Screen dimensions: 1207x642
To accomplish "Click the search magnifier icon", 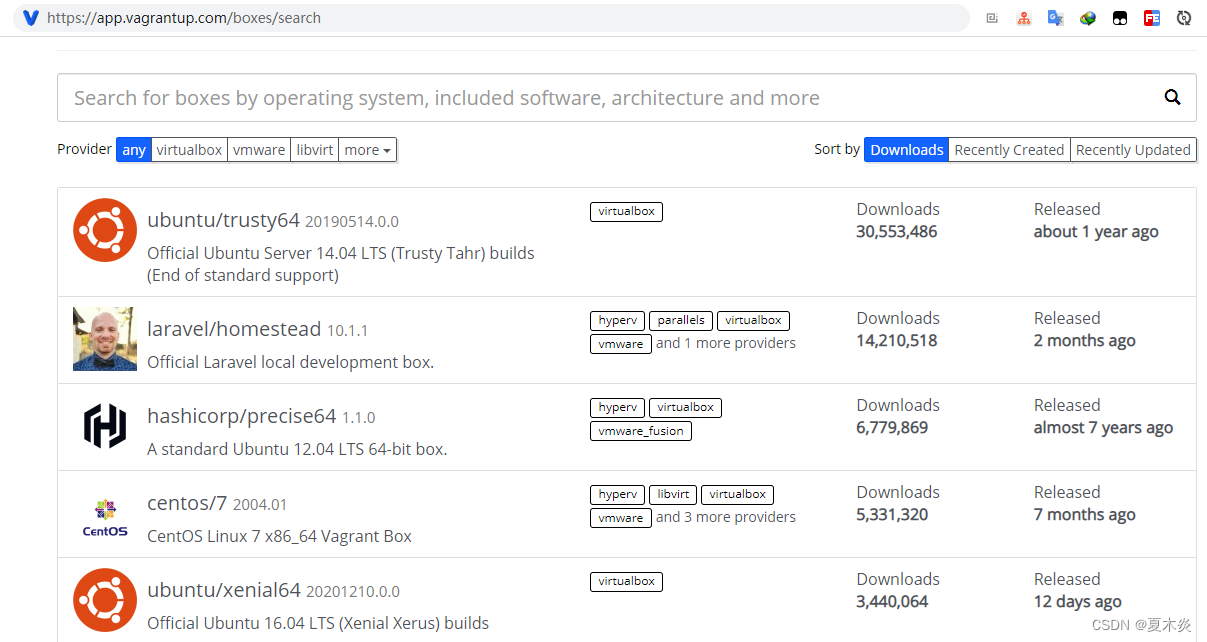I will (1173, 97).
